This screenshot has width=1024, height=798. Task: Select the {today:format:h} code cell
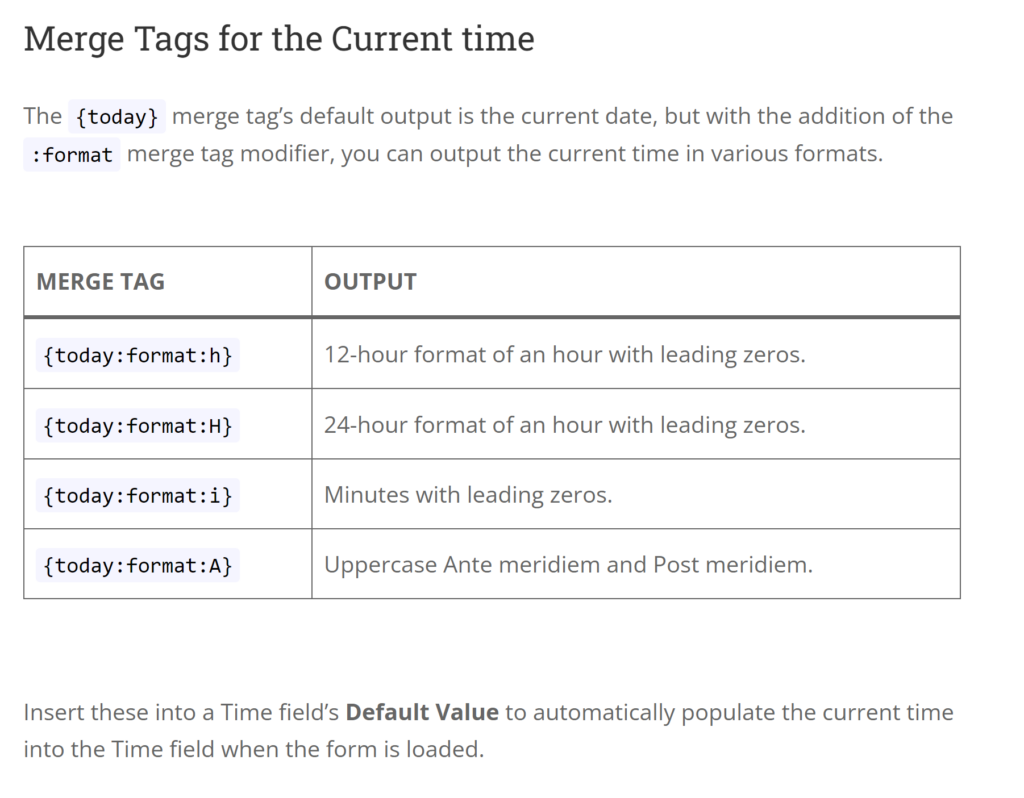click(138, 355)
